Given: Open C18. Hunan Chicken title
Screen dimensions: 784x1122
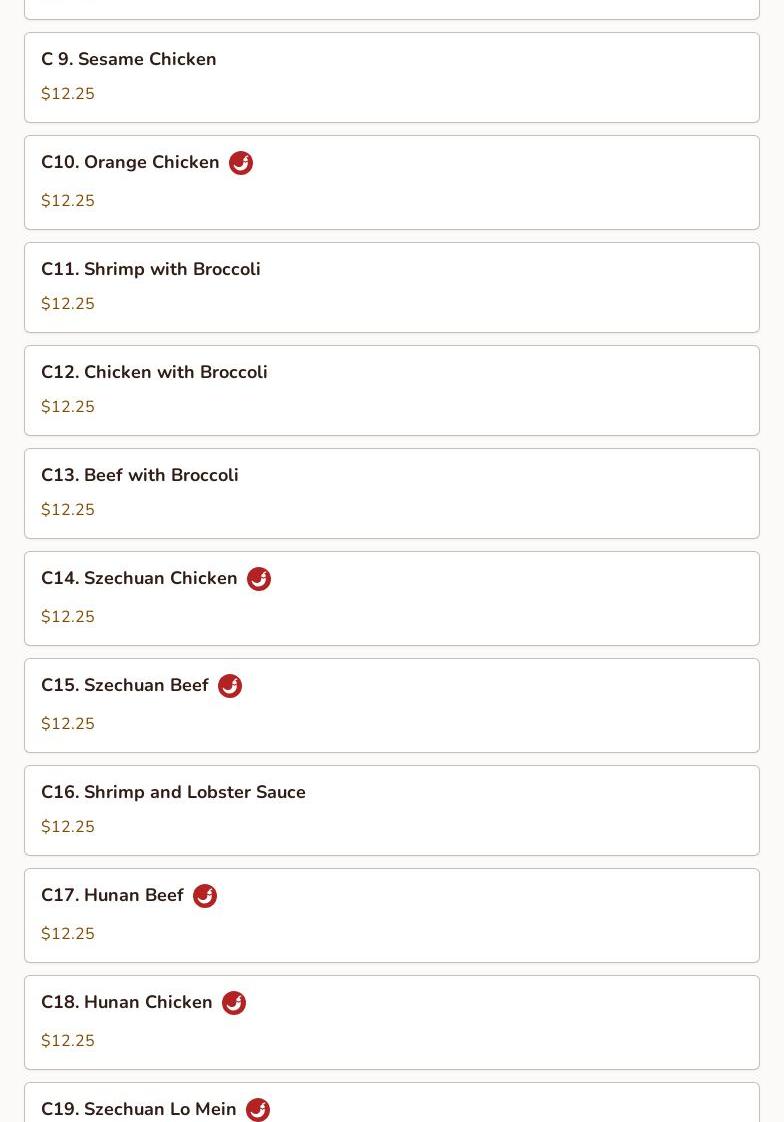Looking at the screenshot, I should tap(127, 1002).
